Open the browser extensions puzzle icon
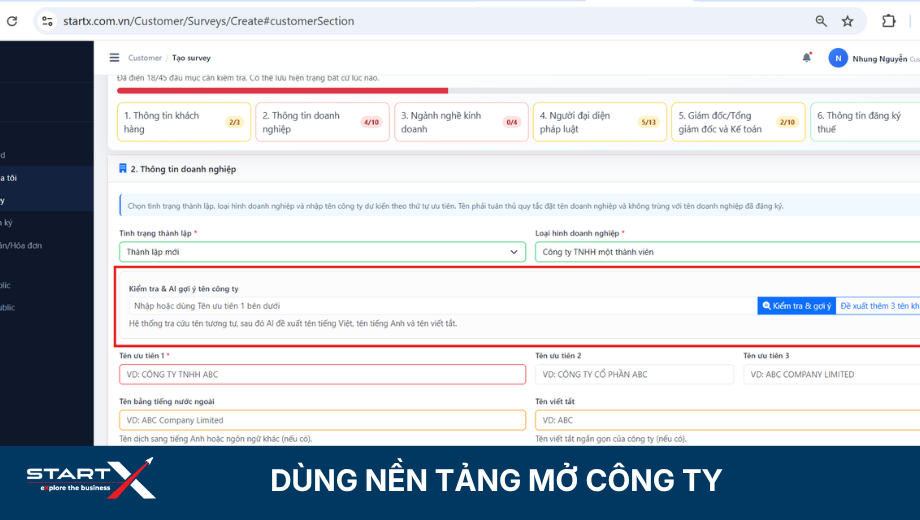 [x=888, y=21]
